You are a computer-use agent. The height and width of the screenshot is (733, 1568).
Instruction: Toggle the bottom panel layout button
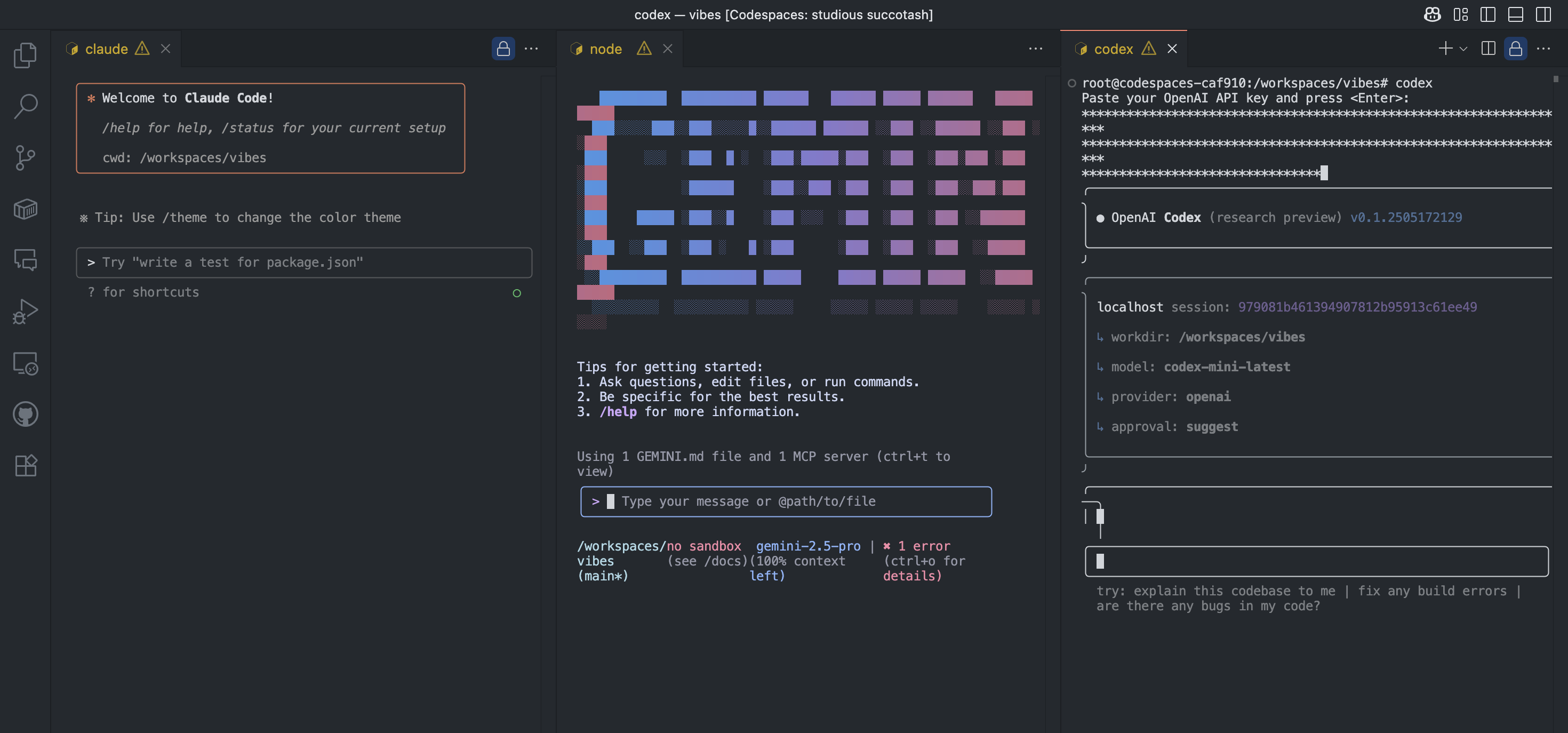[x=1515, y=14]
